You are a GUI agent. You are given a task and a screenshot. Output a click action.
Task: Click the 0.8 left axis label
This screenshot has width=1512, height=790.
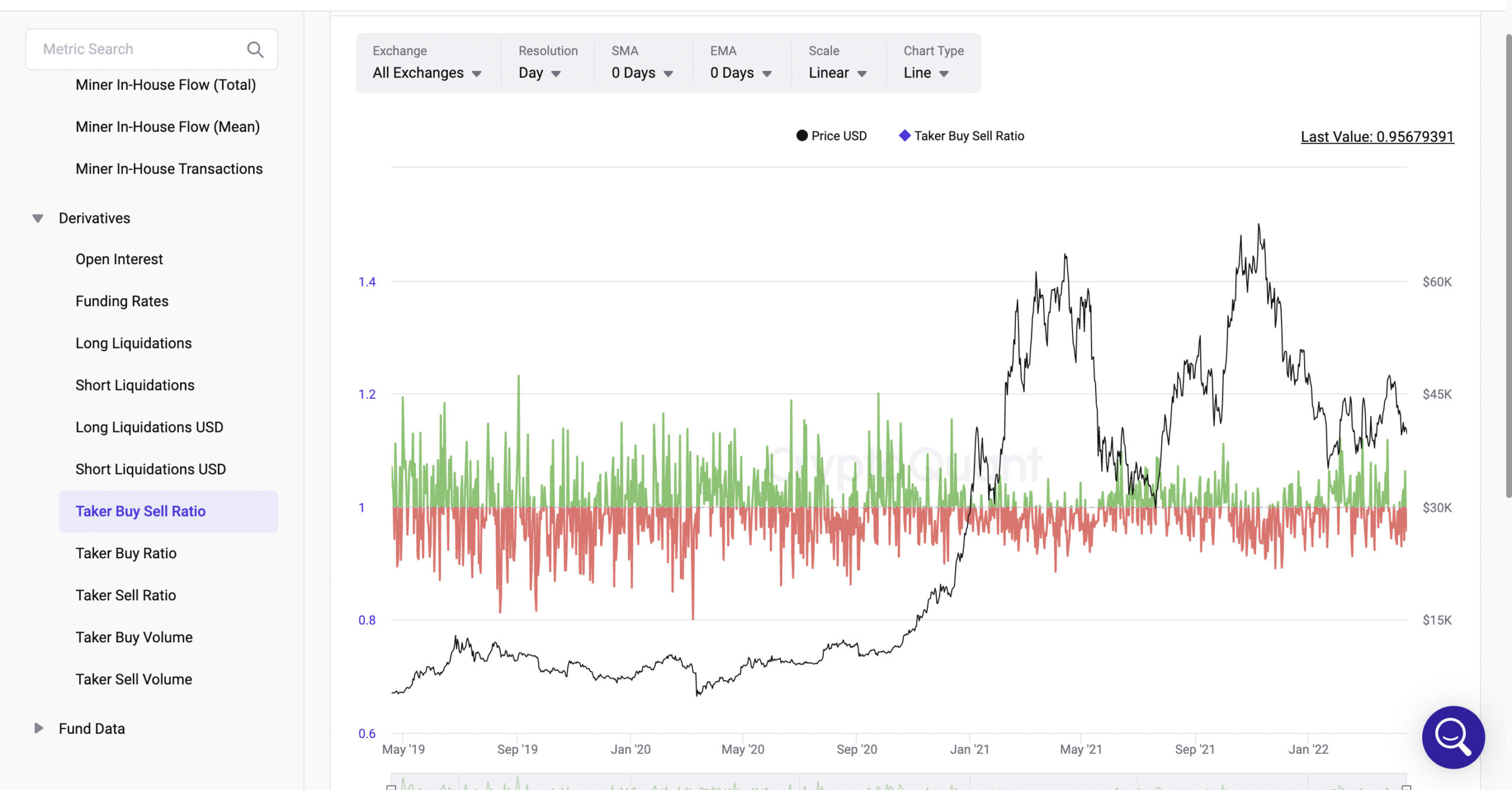tap(367, 620)
